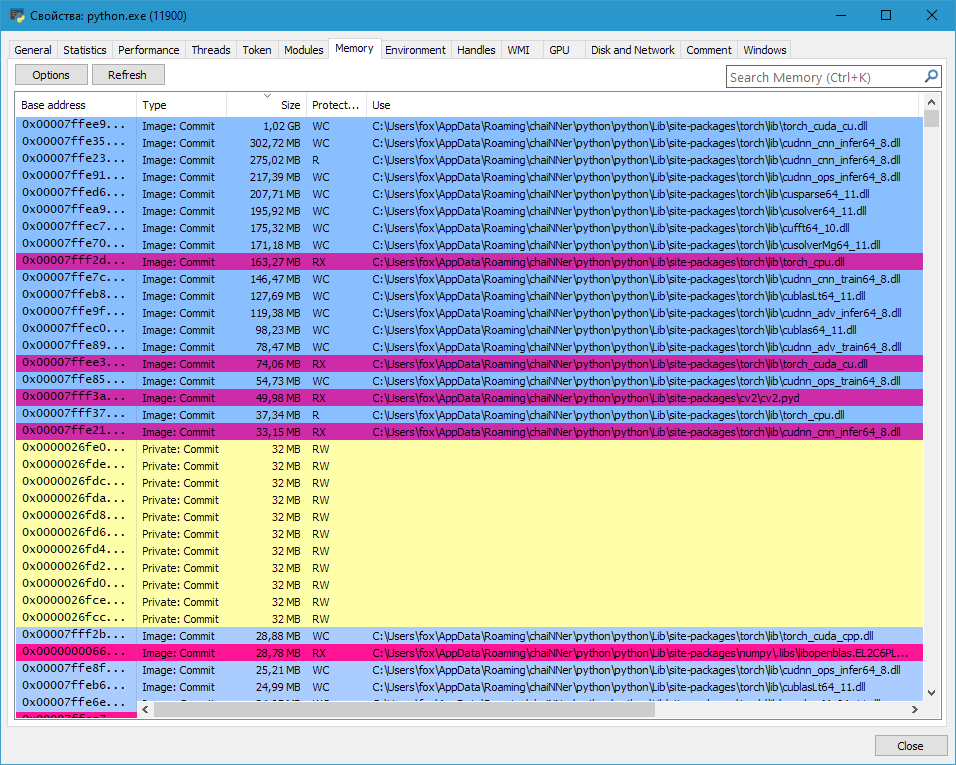Screen dimensions: 956x765
Task: Click horizontal scrollbar right arrow
Action: click(915, 710)
